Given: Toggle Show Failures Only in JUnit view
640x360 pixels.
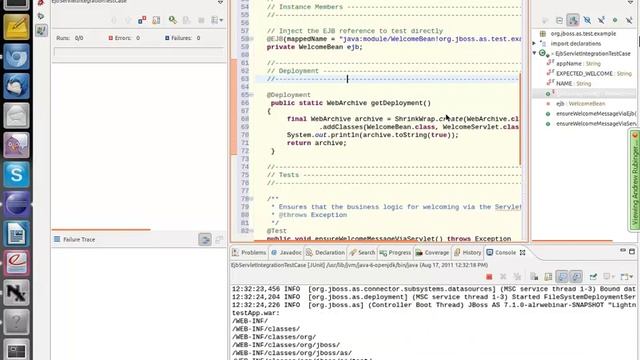Looking at the screenshot, I should [142, 20].
